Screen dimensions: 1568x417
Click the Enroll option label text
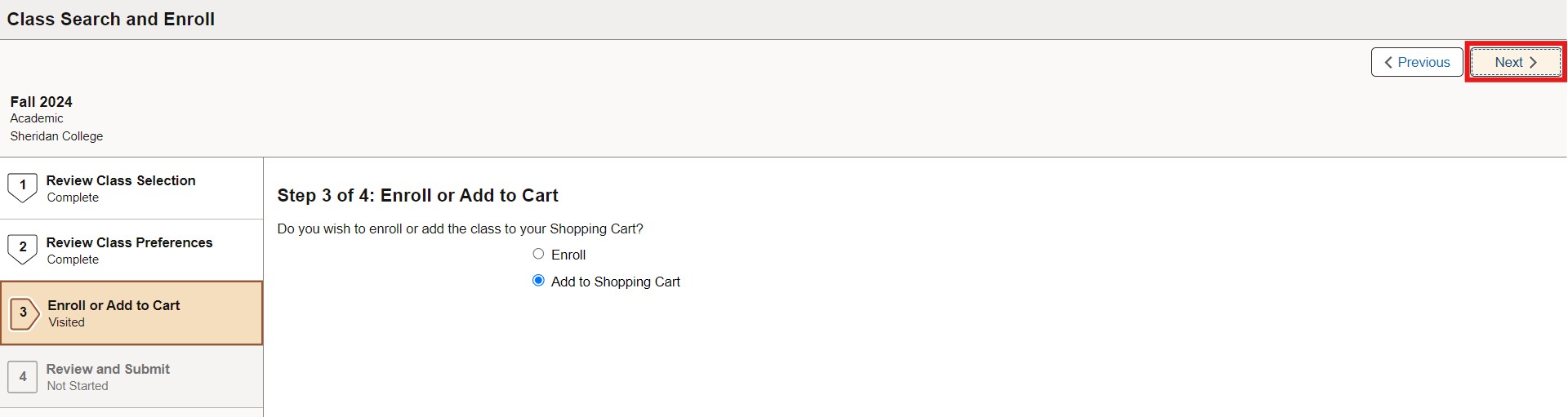pos(568,255)
